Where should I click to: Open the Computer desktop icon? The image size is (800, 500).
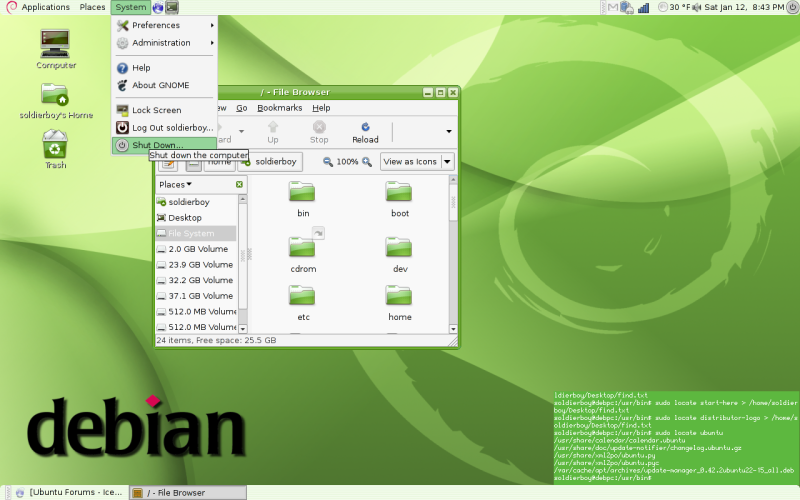click(55, 49)
